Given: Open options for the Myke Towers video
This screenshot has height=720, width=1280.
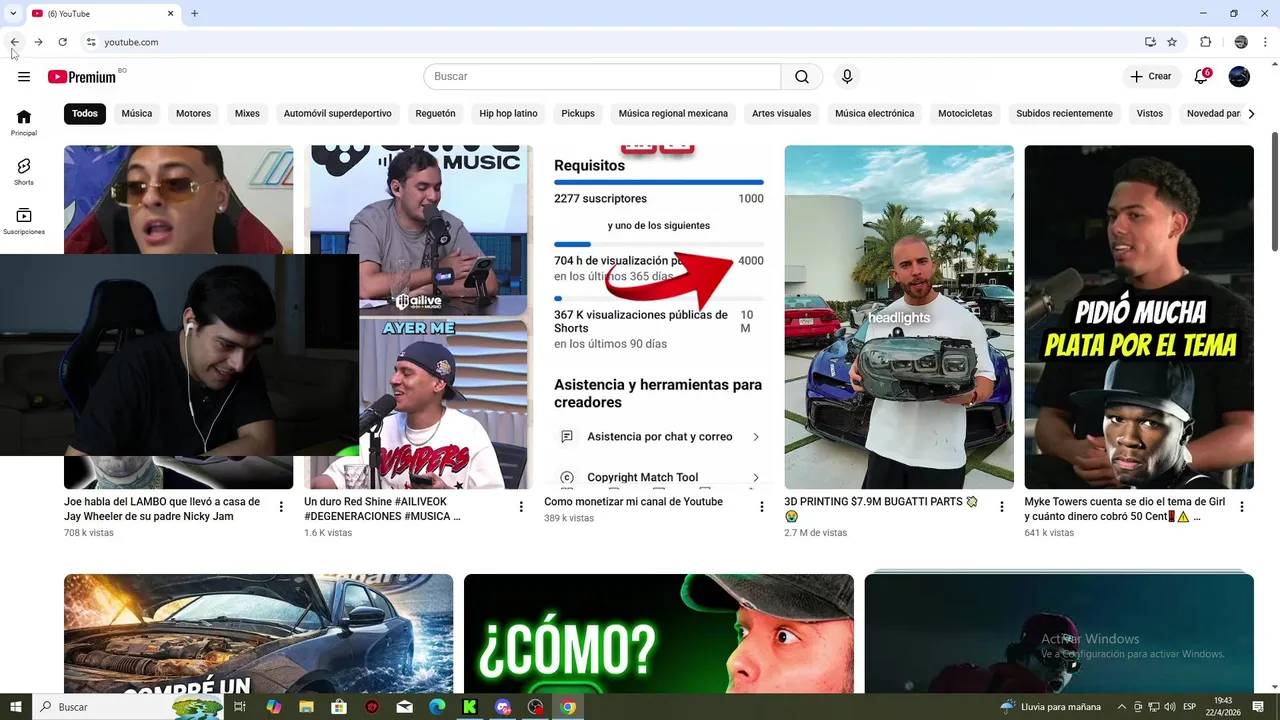Looking at the screenshot, I should [1241, 507].
